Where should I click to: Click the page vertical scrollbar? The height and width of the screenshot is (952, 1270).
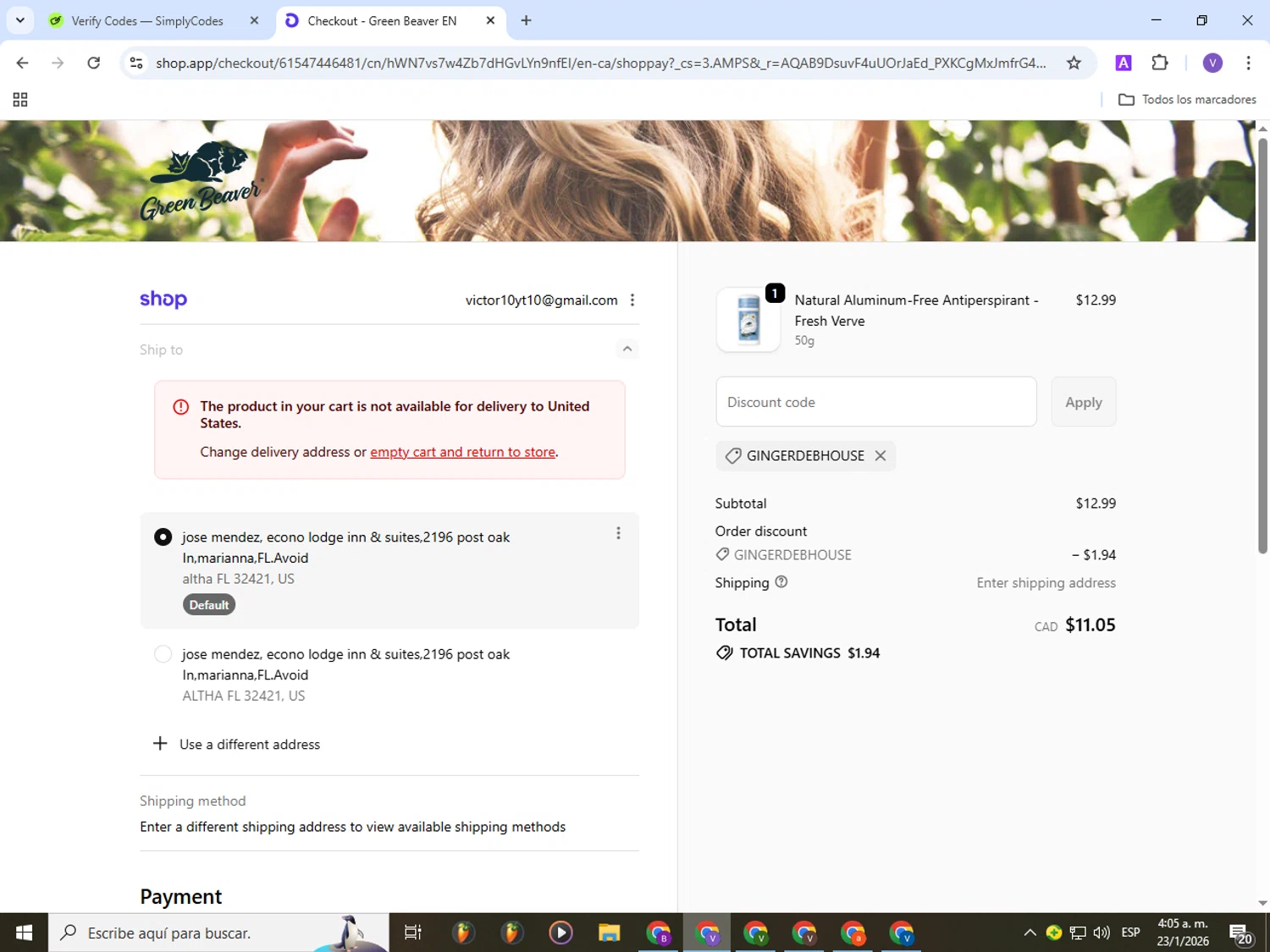tap(1262, 345)
